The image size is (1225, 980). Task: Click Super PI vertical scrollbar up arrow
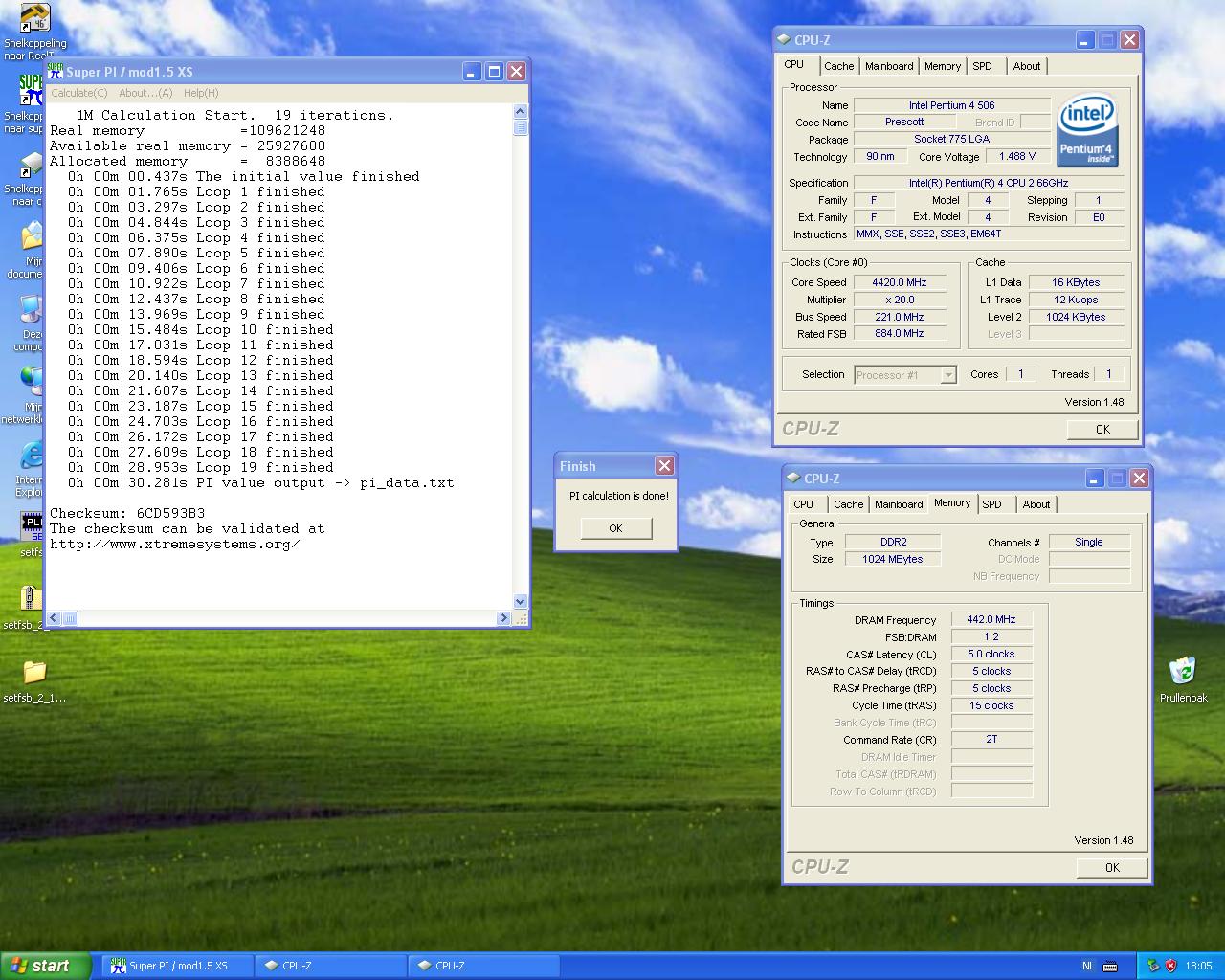pos(521,111)
